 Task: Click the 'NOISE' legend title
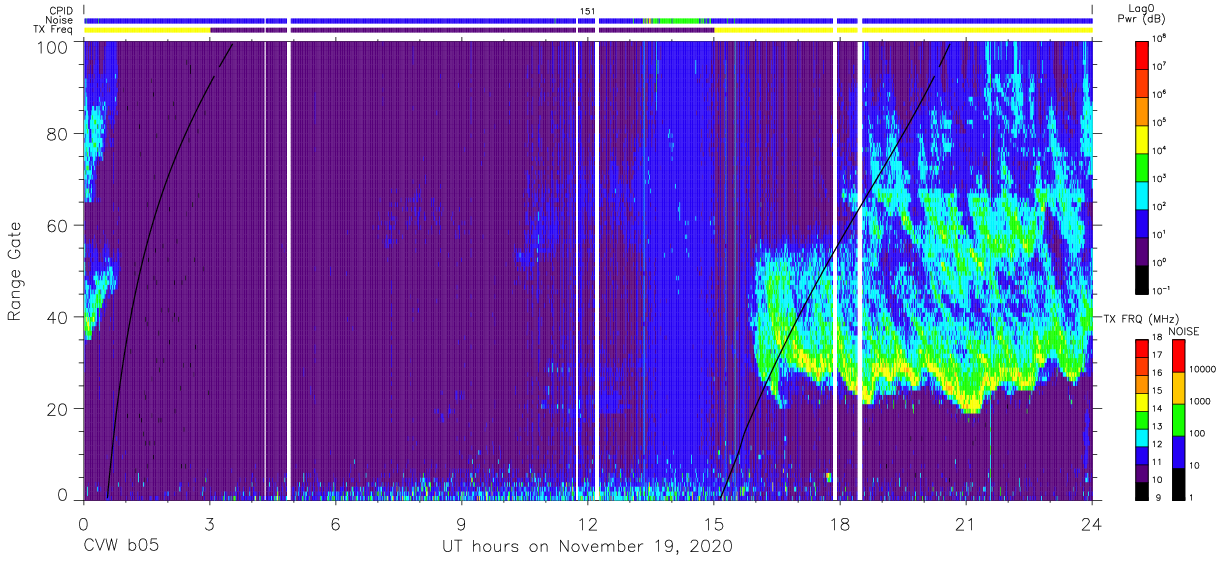(x=1184, y=331)
